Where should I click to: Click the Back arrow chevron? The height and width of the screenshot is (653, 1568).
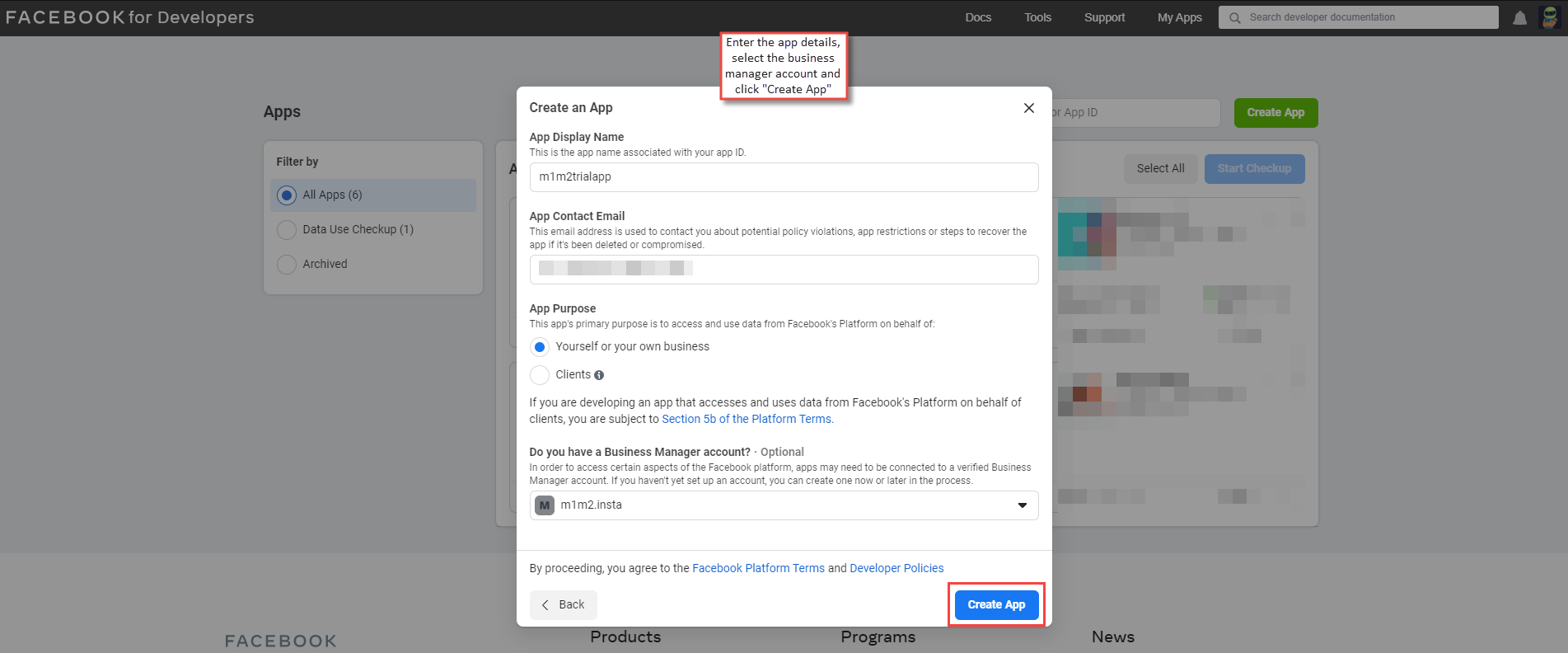point(545,605)
